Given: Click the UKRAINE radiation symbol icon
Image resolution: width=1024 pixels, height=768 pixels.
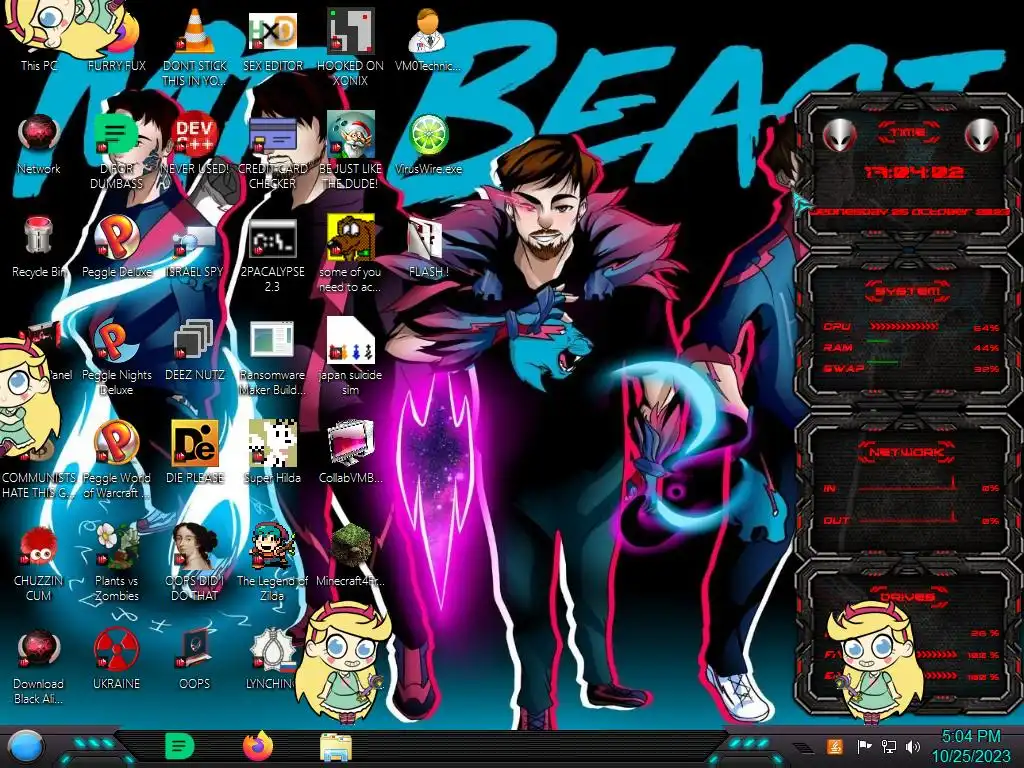Looking at the screenshot, I should pyautogui.click(x=117, y=649).
